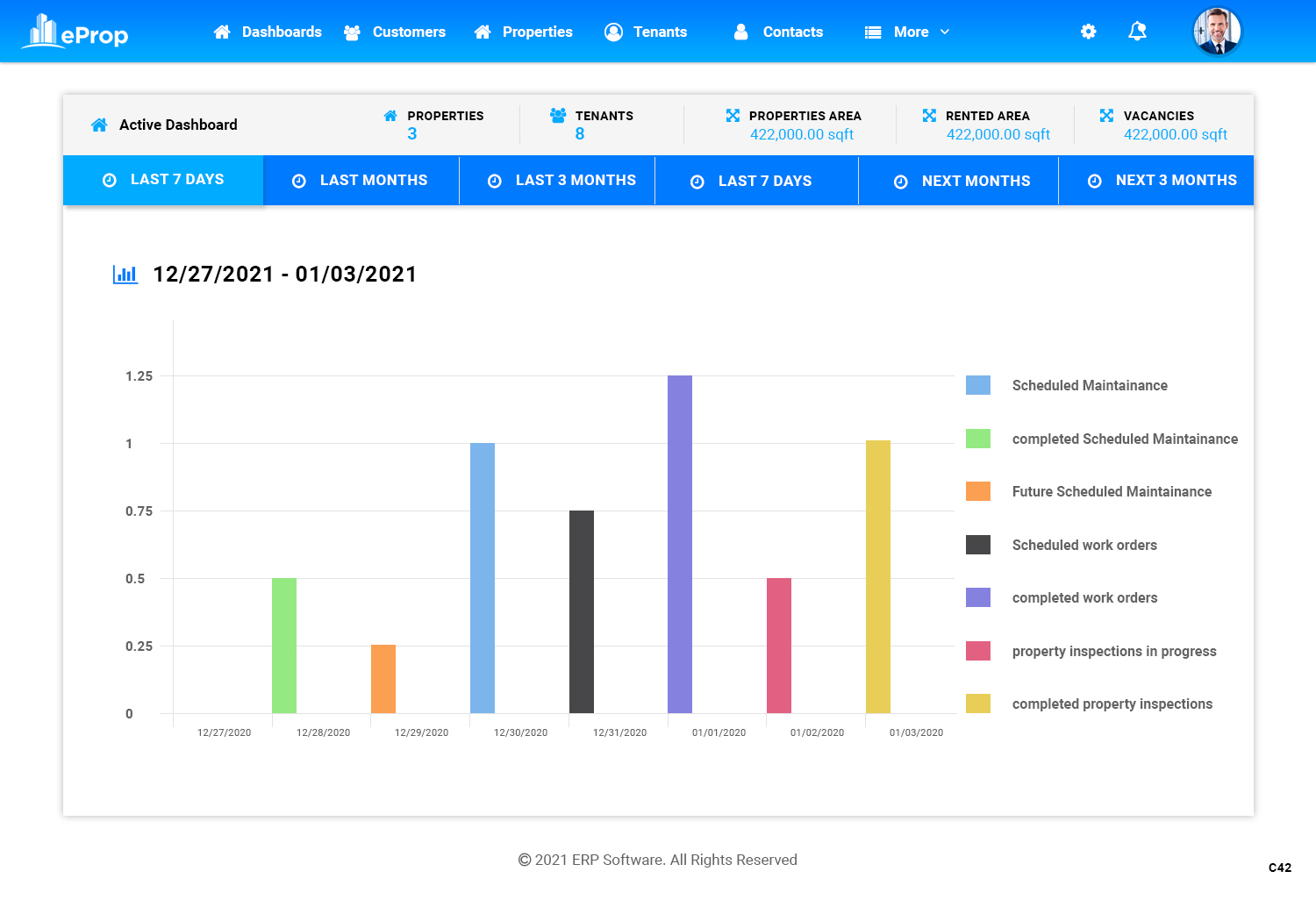Image resolution: width=1316 pixels, height=900 pixels.
Task: Click the property inspections in progress swatch
Action: pos(977,651)
